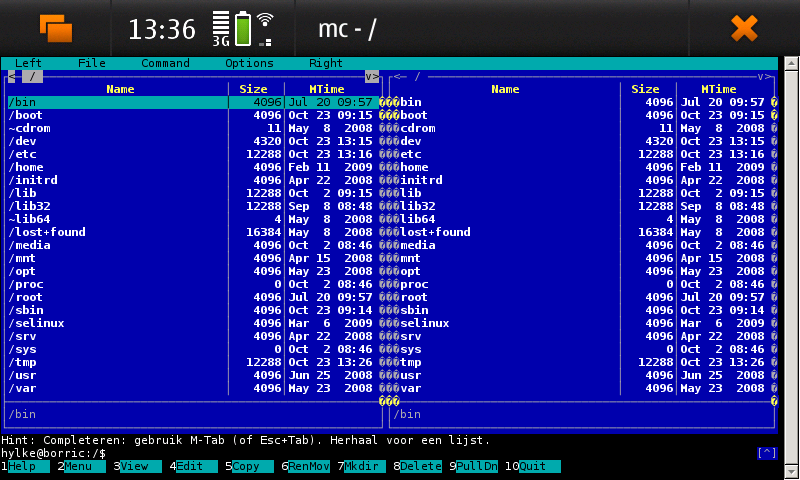The image size is (800, 480).
Task: Open the Left panel menu
Action: click(x=28, y=63)
